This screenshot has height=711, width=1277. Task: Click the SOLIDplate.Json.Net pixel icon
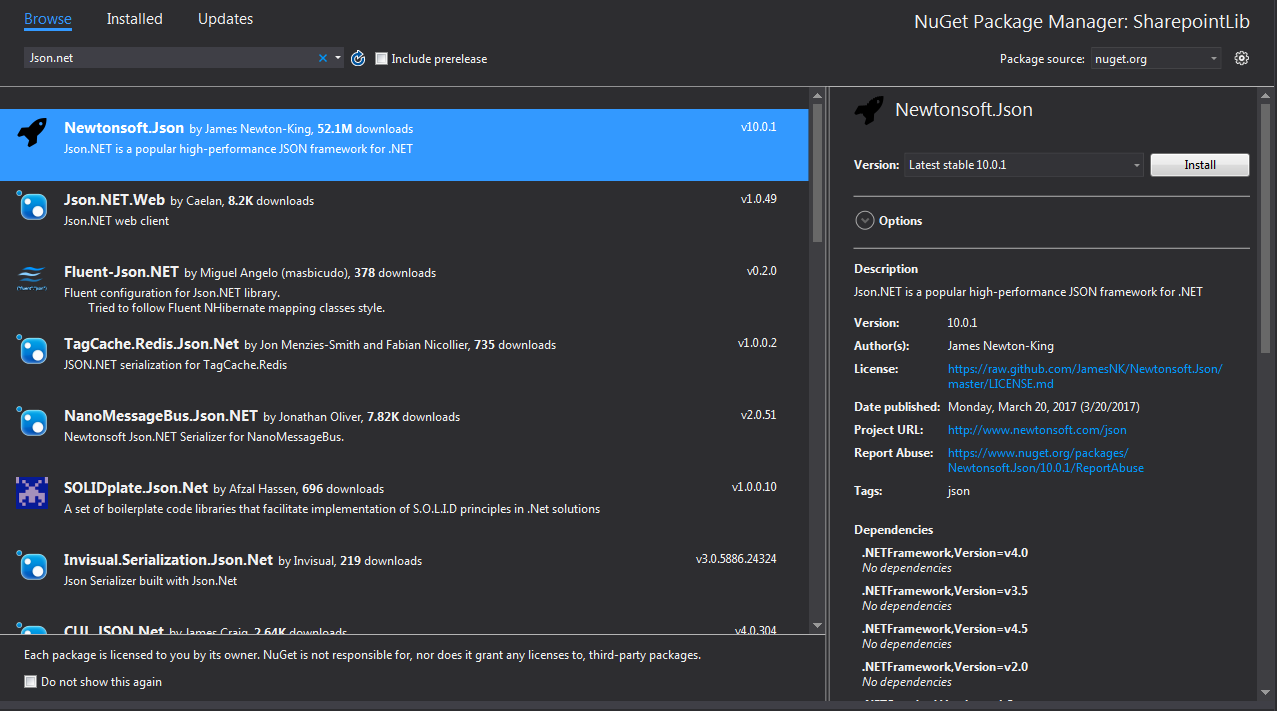[33, 493]
